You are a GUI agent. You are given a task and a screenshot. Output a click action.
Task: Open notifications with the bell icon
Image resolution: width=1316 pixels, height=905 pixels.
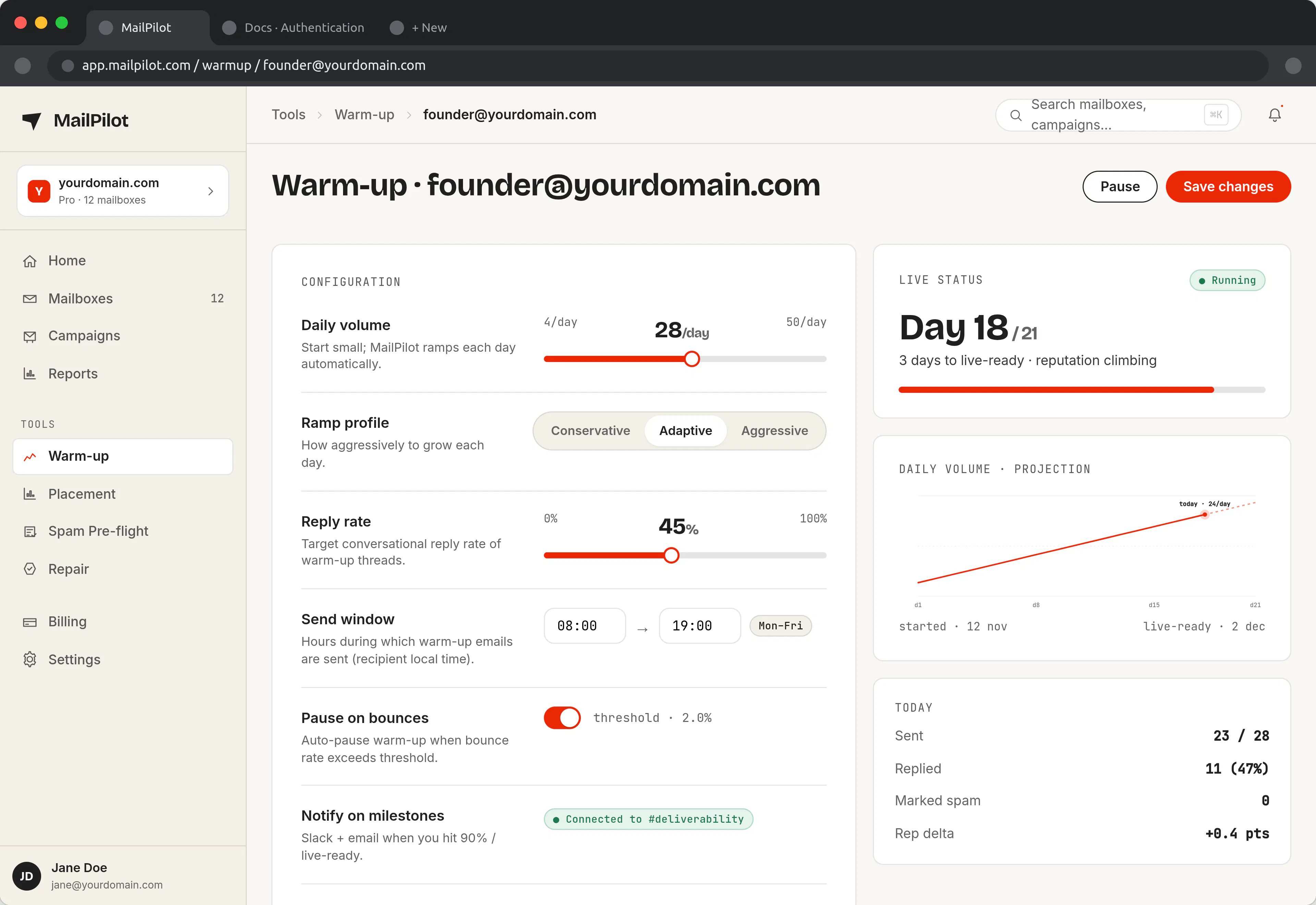(1275, 115)
